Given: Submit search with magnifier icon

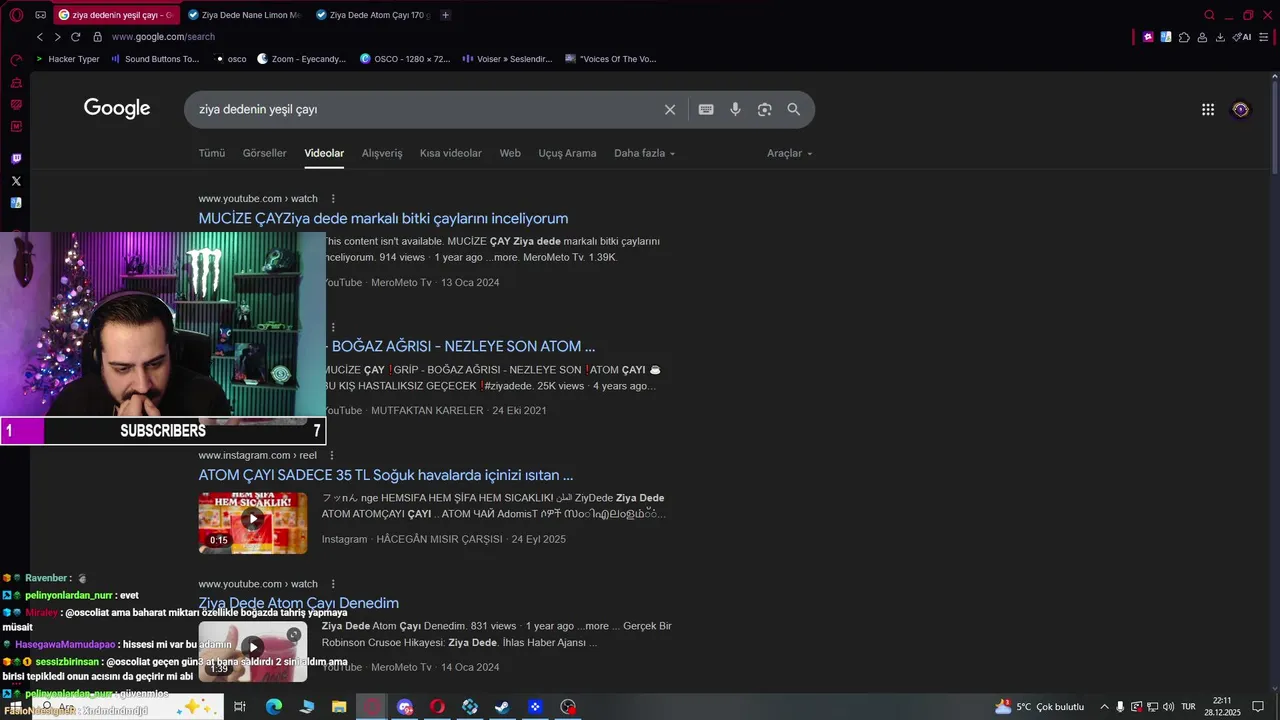Looking at the screenshot, I should (x=794, y=110).
